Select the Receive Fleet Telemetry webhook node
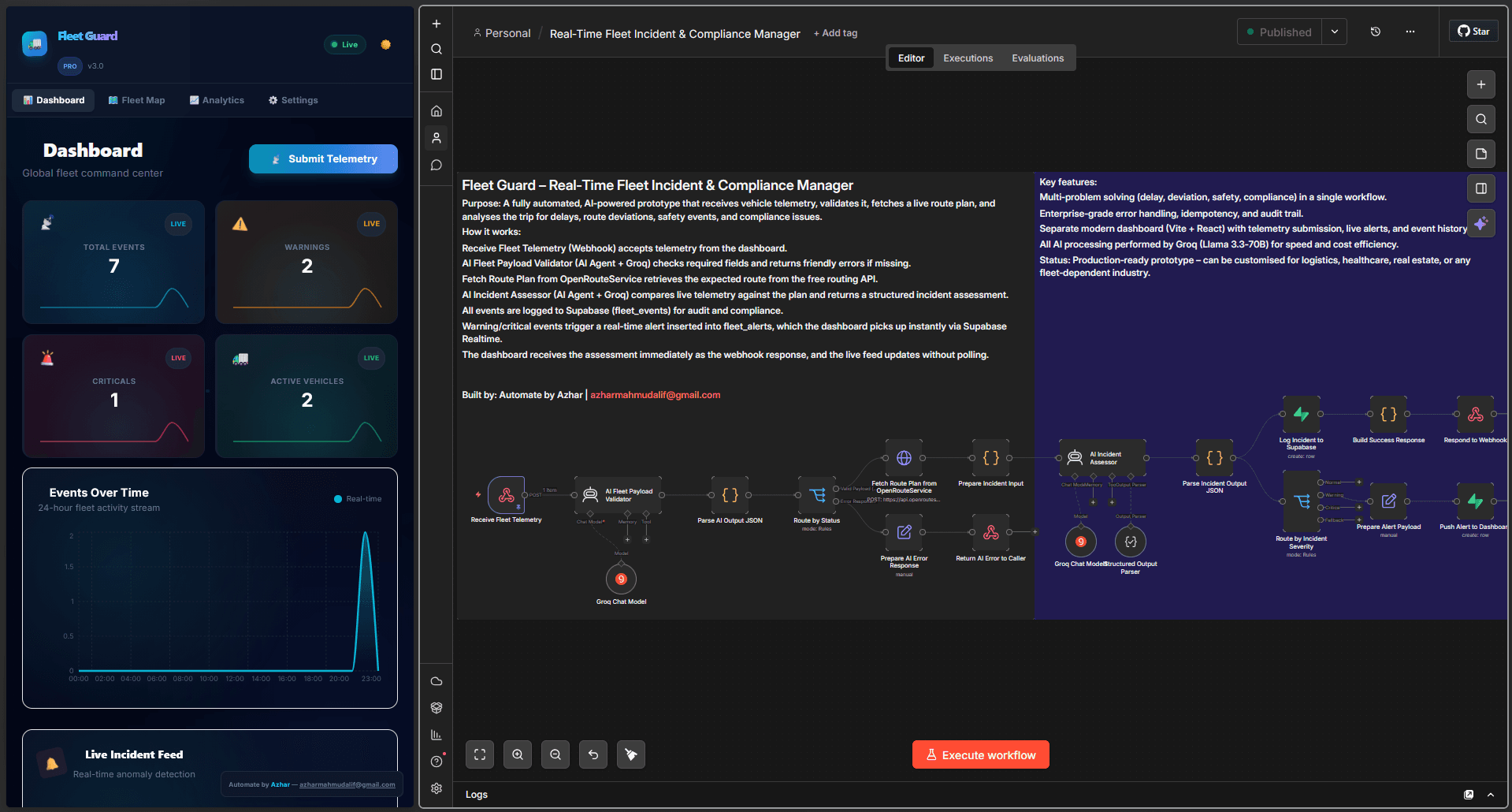 (507, 495)
